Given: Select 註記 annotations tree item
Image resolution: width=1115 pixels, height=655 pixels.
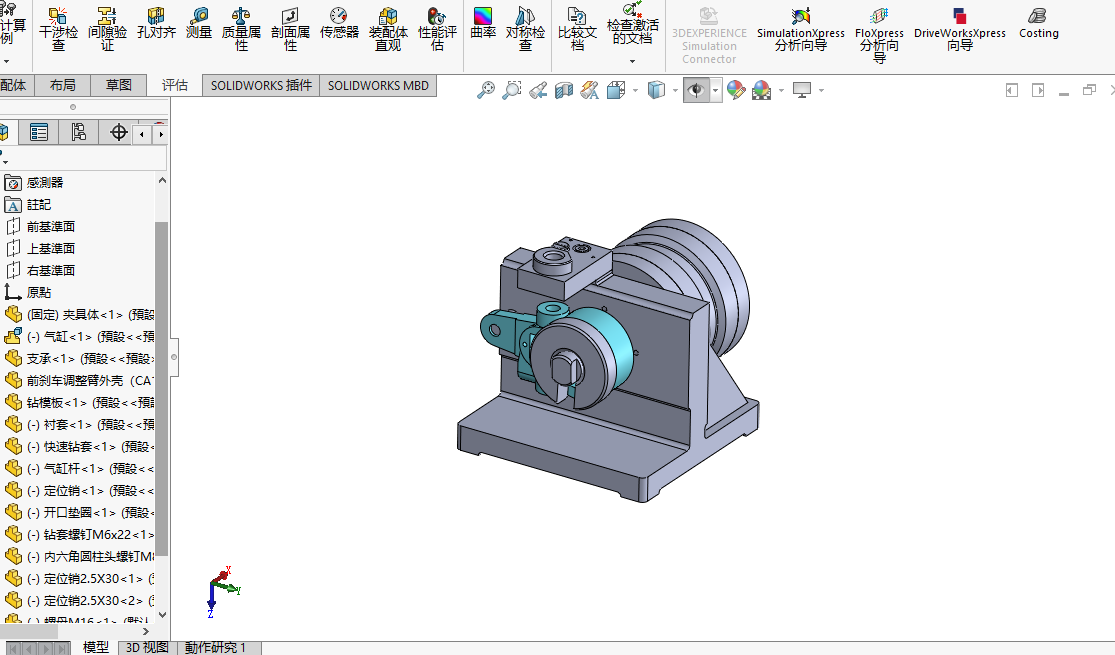Looking at the screenshot, I should [39, 205].
